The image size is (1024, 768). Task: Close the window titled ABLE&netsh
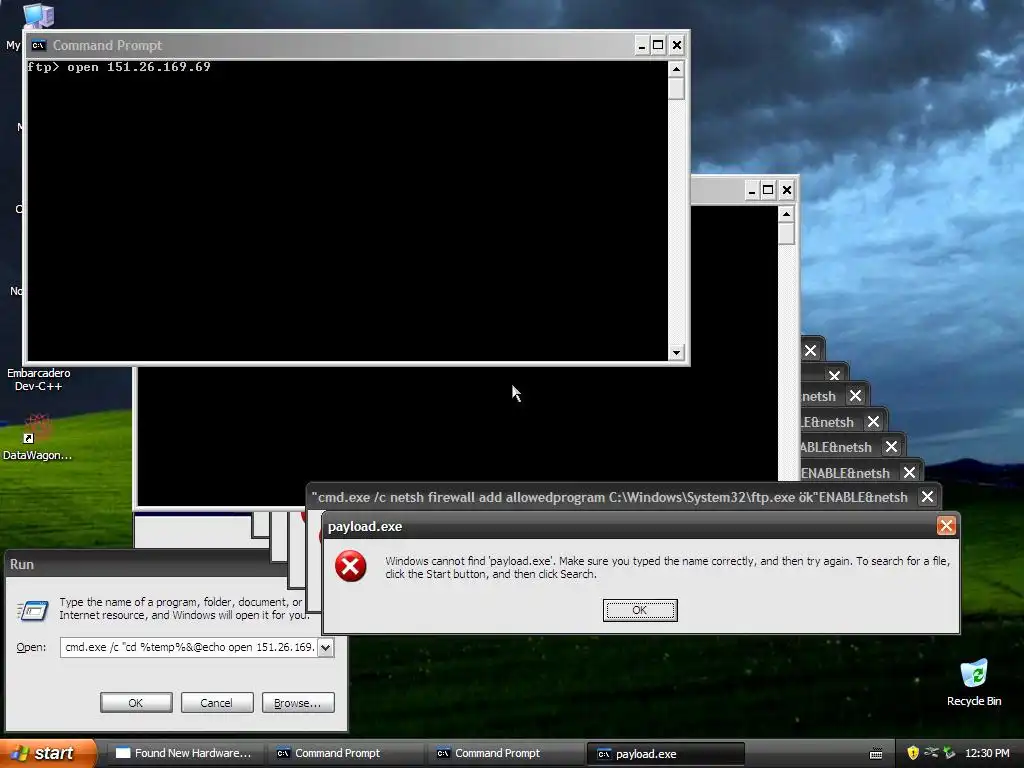click(891, 447)
